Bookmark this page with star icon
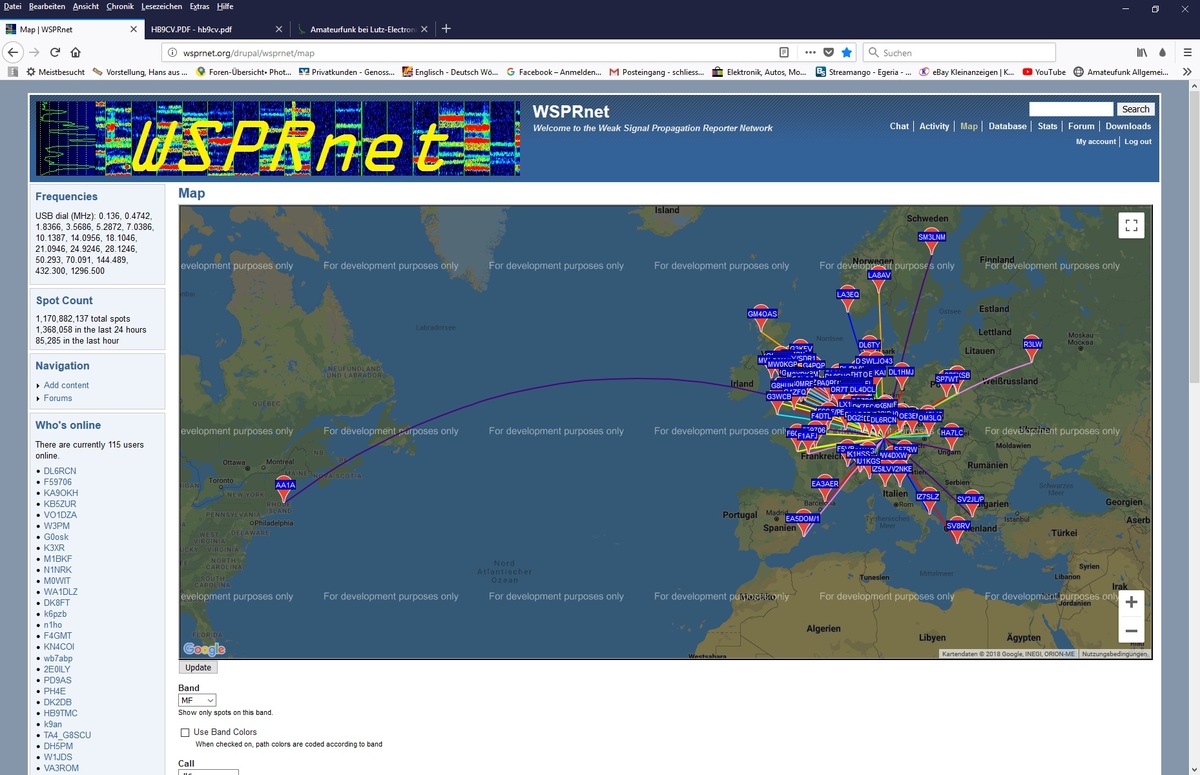 [847, 52]
